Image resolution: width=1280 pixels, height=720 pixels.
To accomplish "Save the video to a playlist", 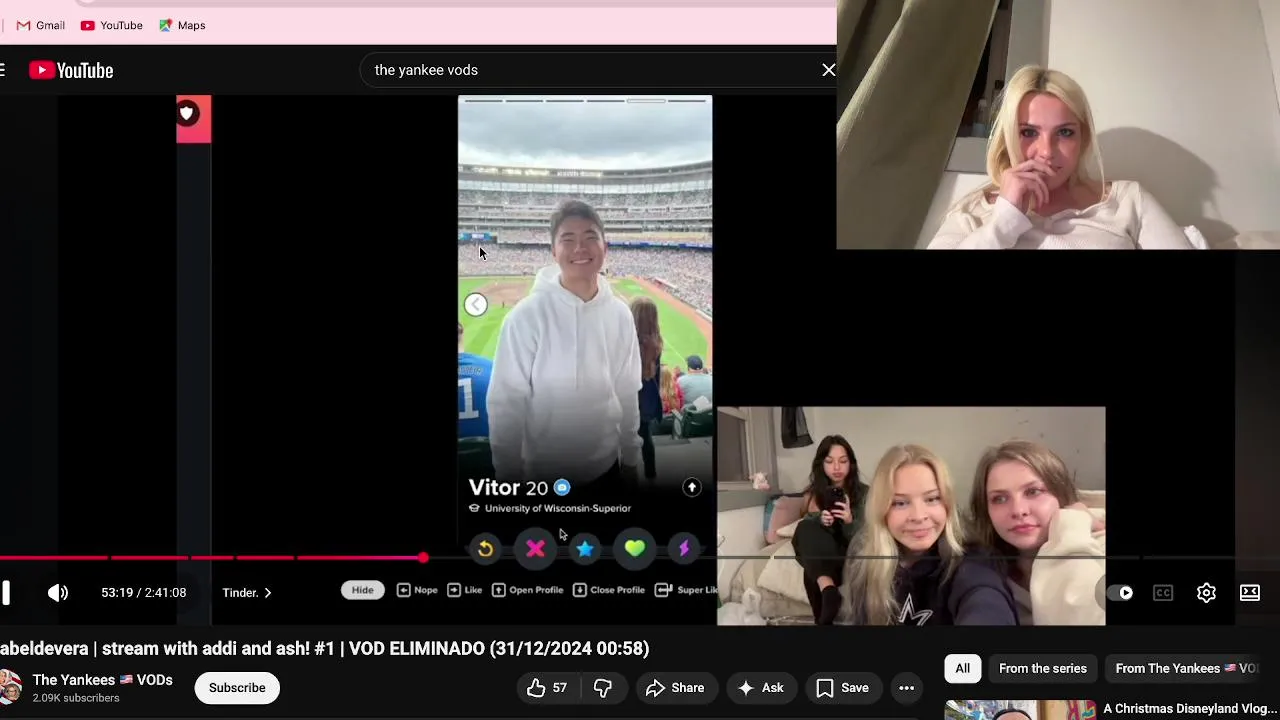I will click(842, 688).
